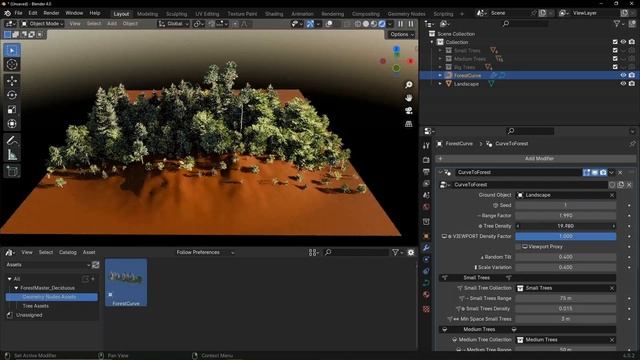Toggle the camera view icon in viewport
The height and width of the screenshot is (360, 640).
coord(409,111)
